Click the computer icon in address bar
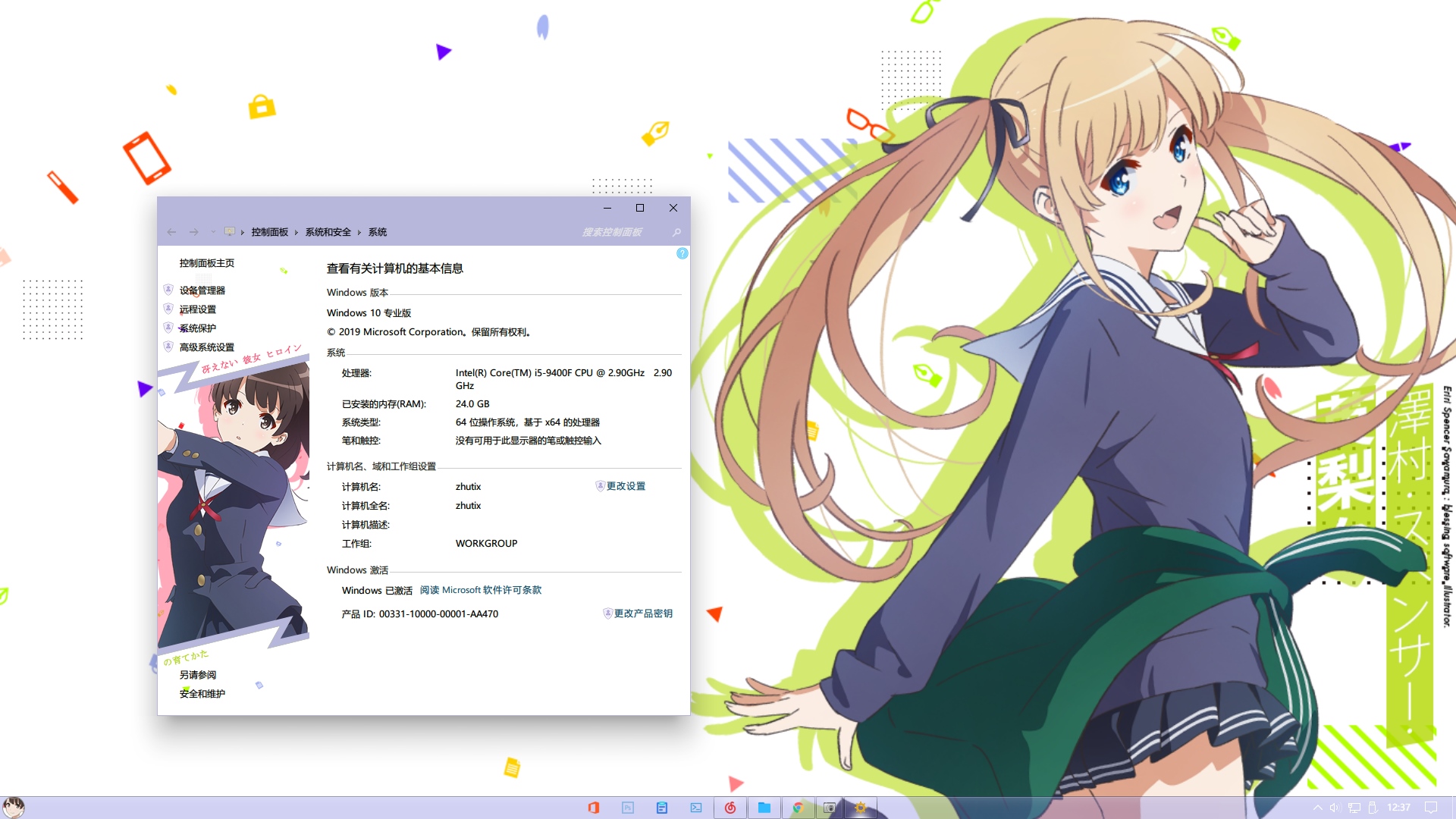The height and width of the screenshot is (819, 1456). coord(229,231)
